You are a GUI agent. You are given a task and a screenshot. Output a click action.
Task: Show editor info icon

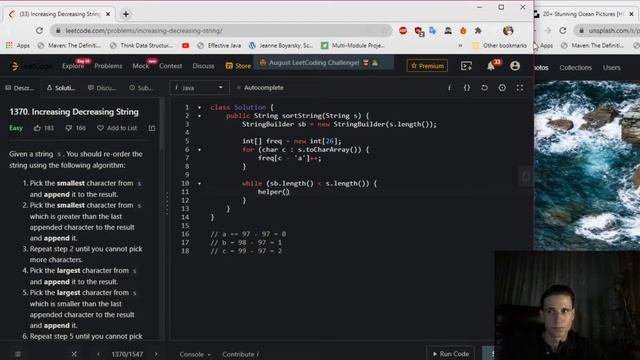tap(449, 88)
